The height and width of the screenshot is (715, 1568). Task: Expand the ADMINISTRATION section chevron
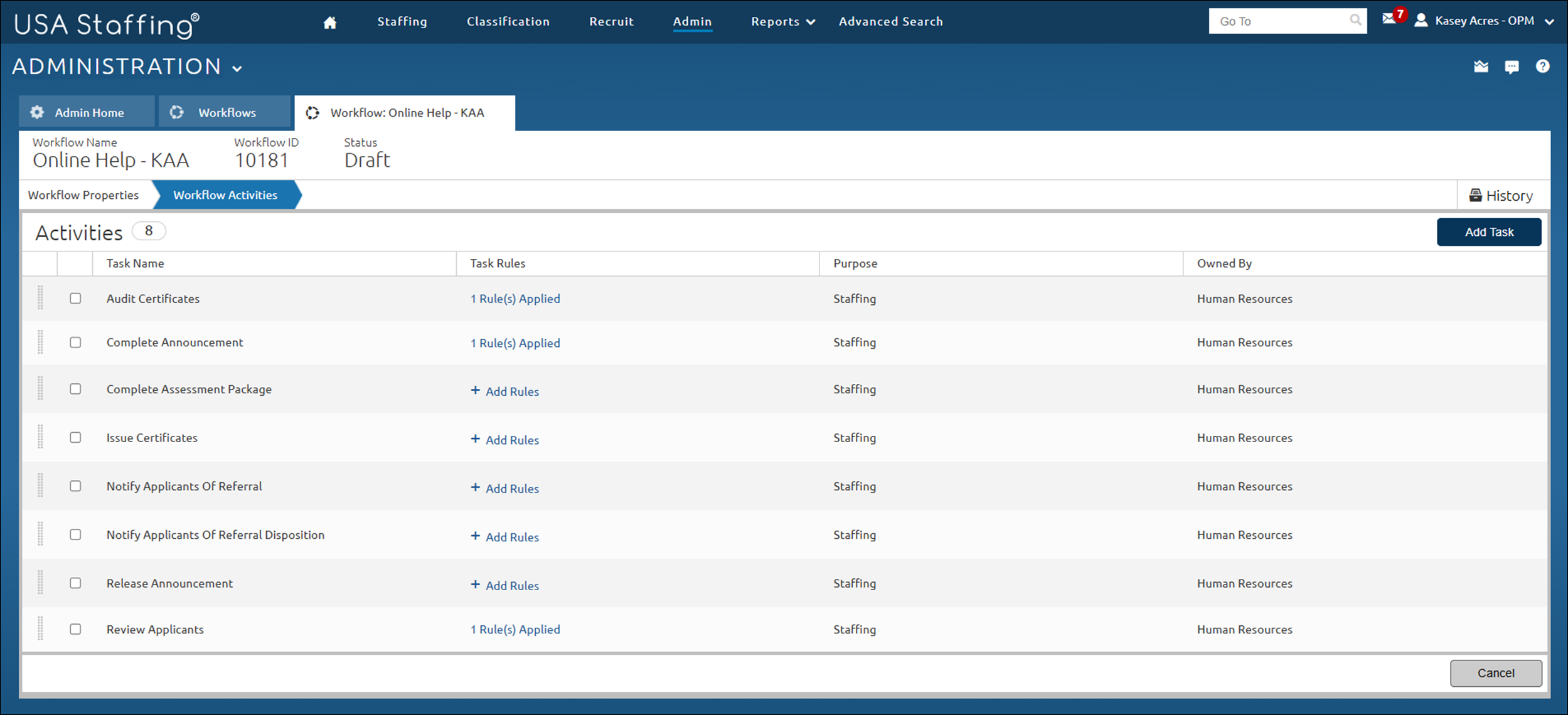click(x=237, y=68)
